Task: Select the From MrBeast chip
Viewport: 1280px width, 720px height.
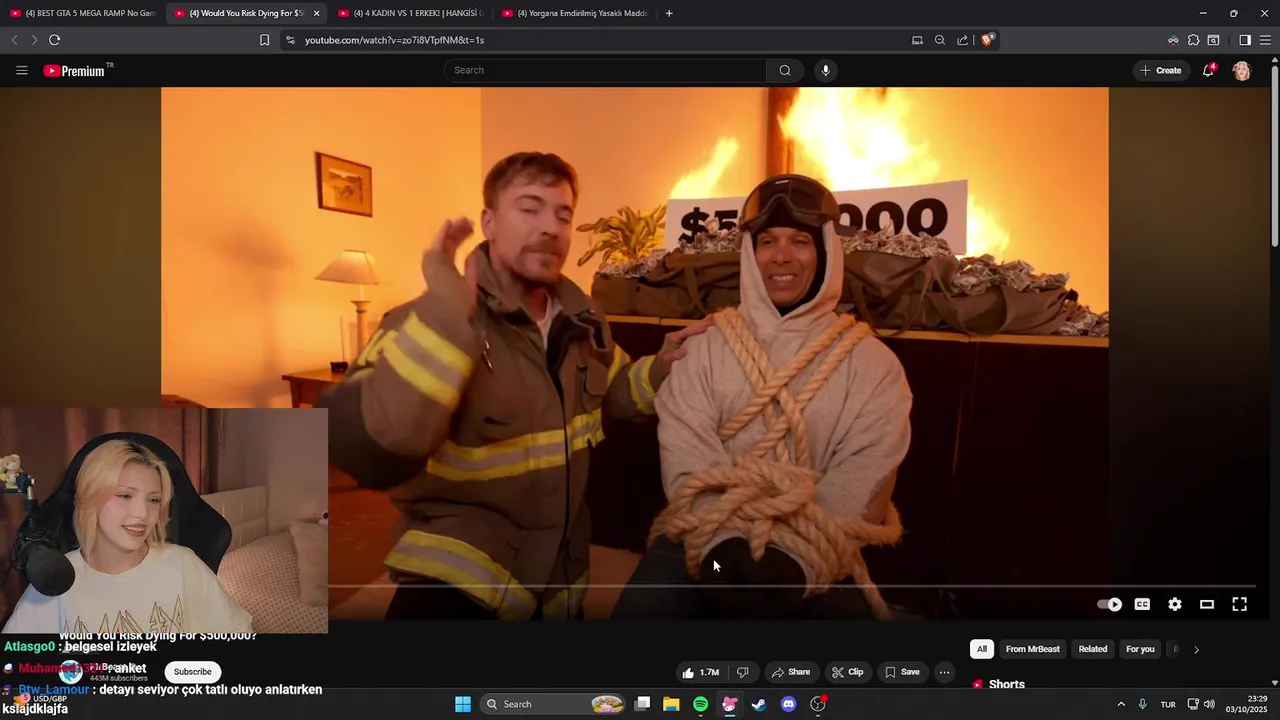Action: [x=1032, y=649]
